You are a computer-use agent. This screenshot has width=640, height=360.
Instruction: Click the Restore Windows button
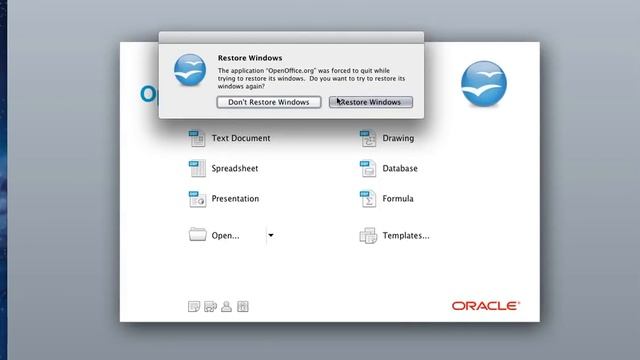click(x=371, y=102)
